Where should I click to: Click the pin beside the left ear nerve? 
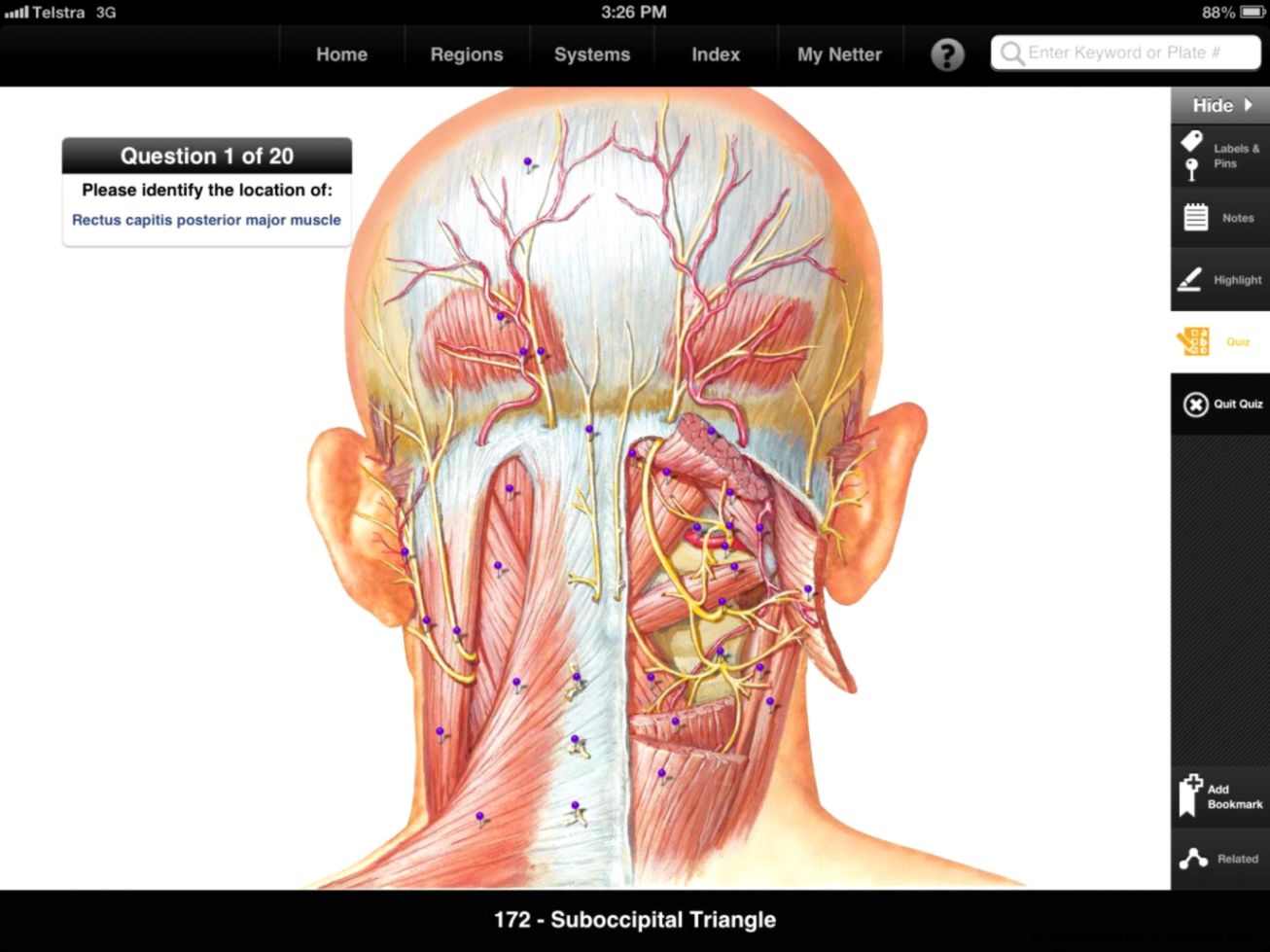click(x=405, y=553)
